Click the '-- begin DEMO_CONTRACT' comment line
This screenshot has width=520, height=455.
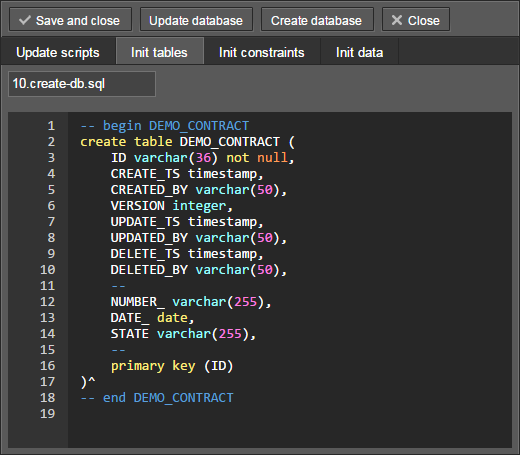click(x=165, y=126)
